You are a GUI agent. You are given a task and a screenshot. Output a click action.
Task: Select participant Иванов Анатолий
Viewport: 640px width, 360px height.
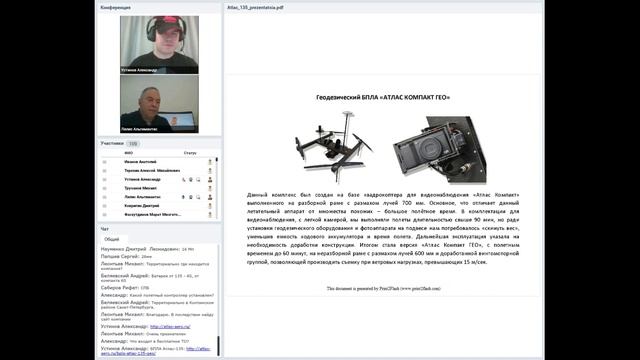point(140,162)
